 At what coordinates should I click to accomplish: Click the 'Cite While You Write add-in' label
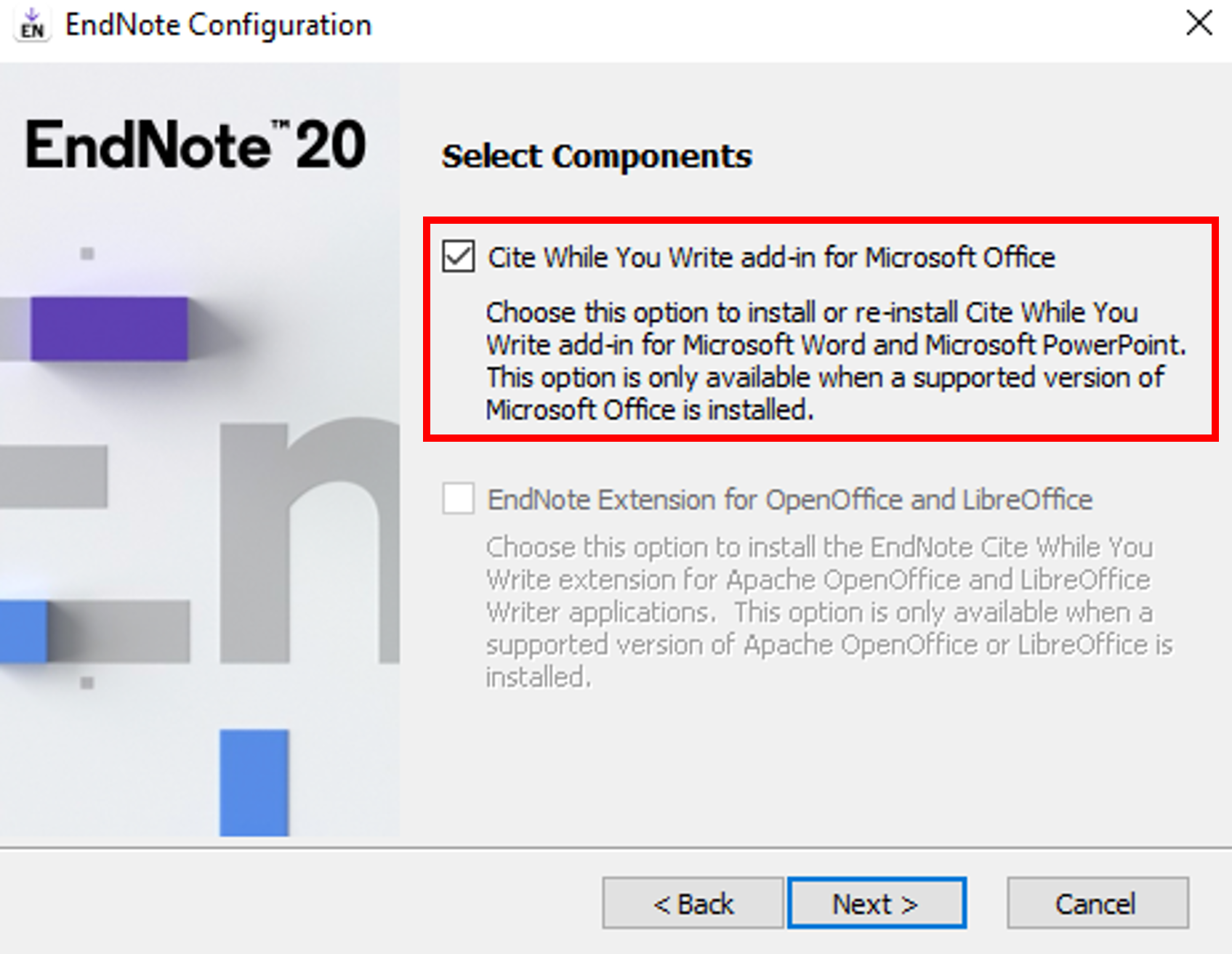click(771, 257)
